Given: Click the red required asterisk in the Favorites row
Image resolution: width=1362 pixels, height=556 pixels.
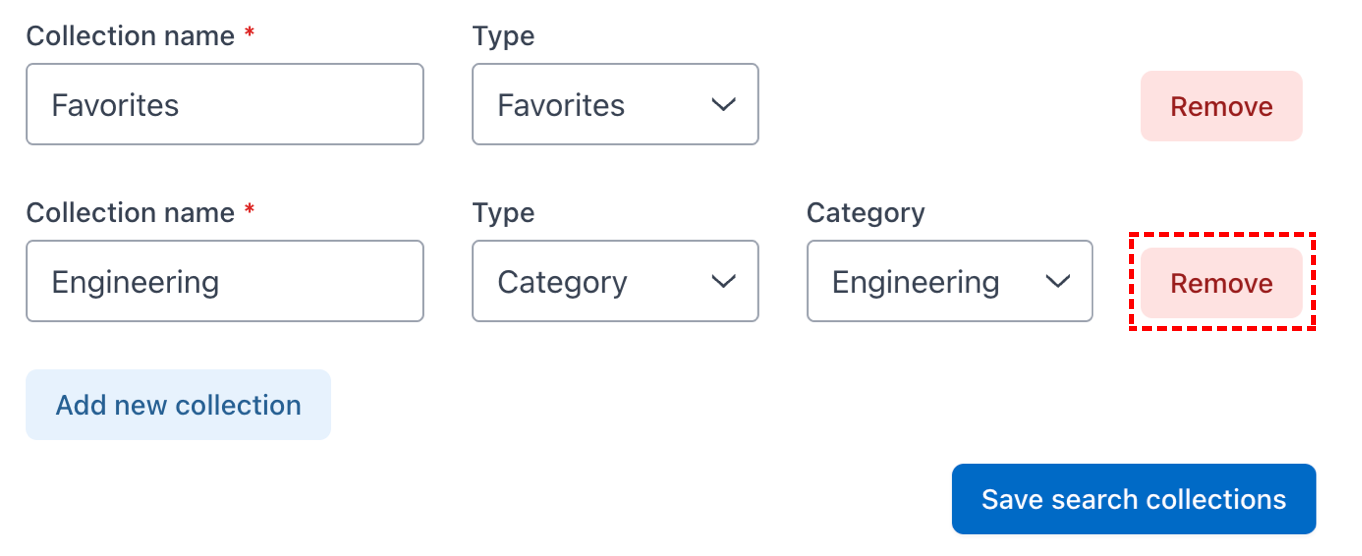Looking at the screenshot, I should (249, 33).
